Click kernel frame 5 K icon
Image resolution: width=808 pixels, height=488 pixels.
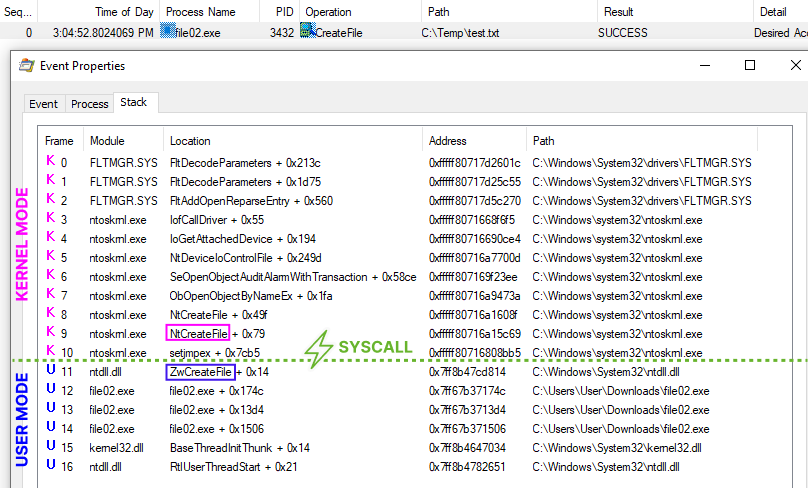50,256
